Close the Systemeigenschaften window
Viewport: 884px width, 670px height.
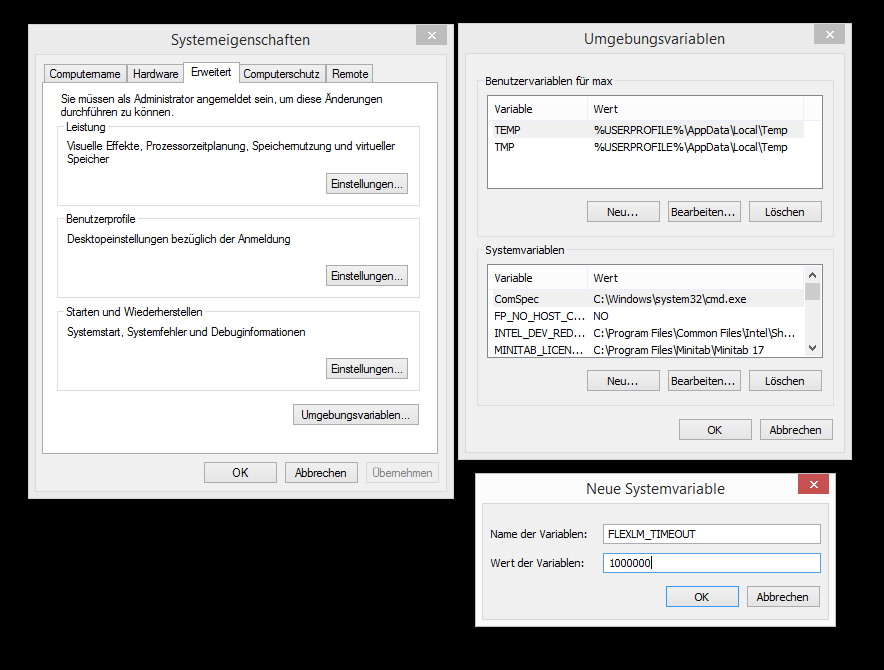431,35
